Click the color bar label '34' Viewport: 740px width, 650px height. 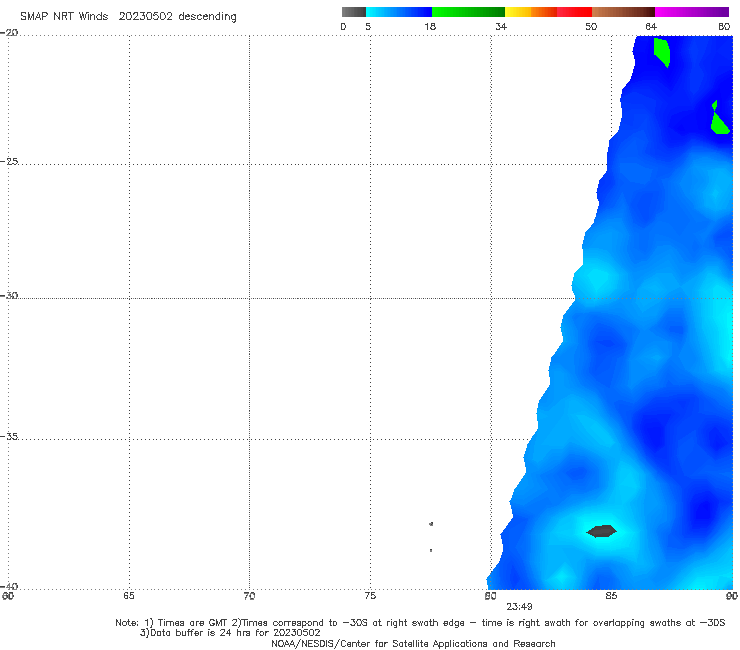pyautogui.click(x=501, y=26)
